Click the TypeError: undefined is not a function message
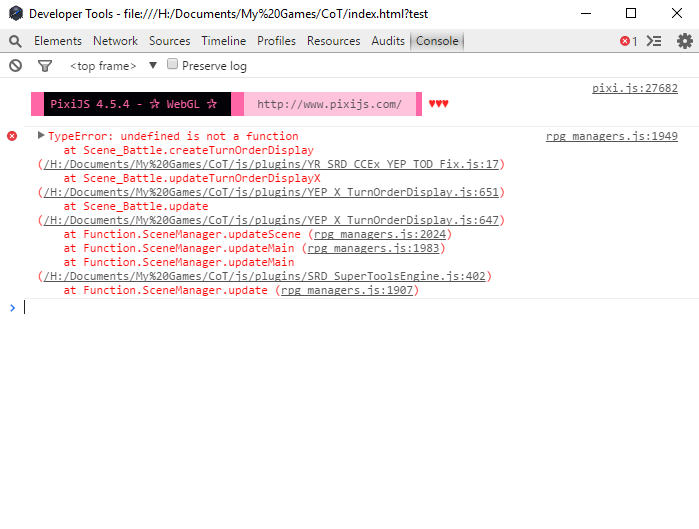 coord(173,136)
